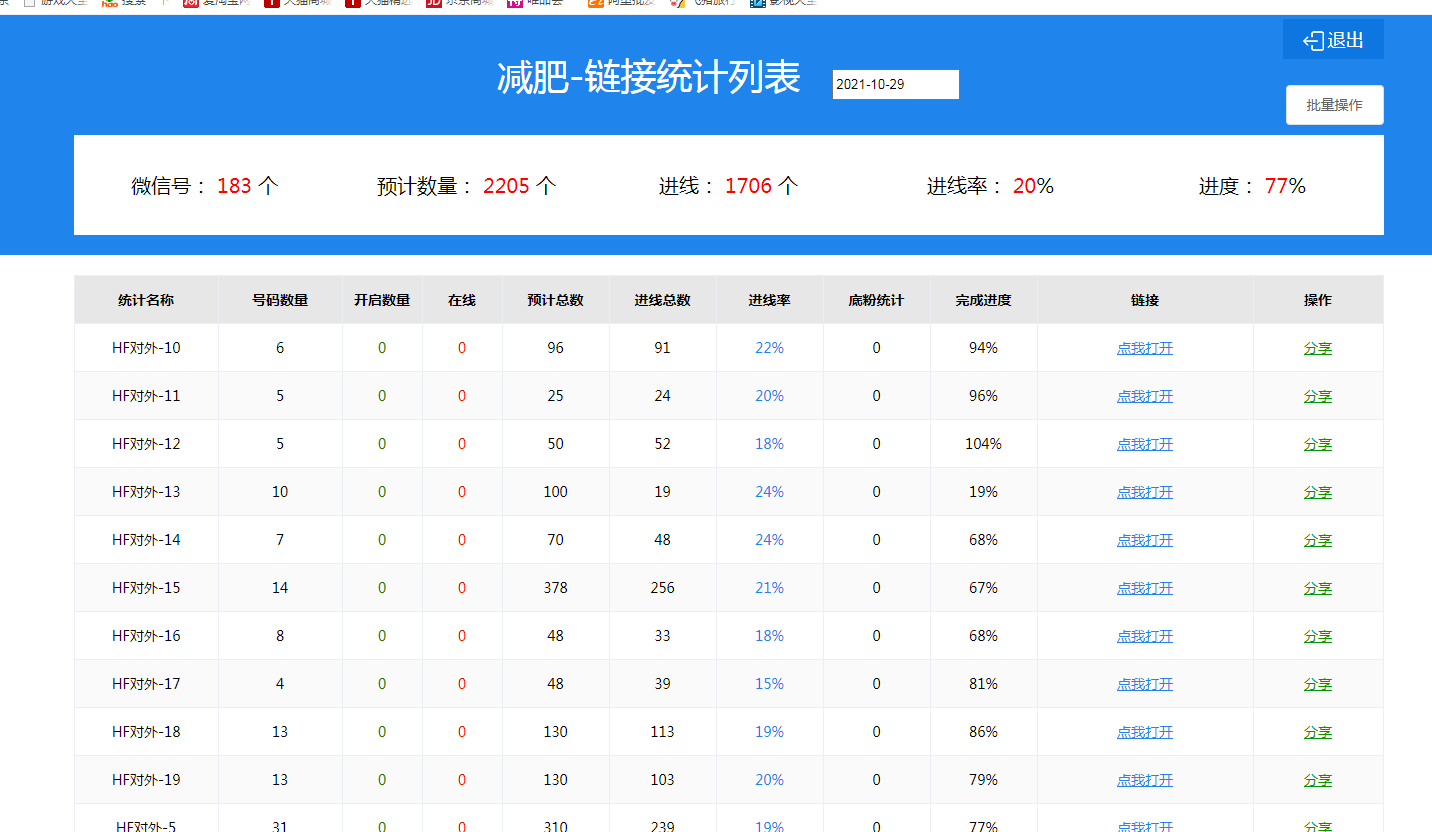1432x832 pixels.
Task: Click the 底粉统计 column header
Action: pos(877,300)
